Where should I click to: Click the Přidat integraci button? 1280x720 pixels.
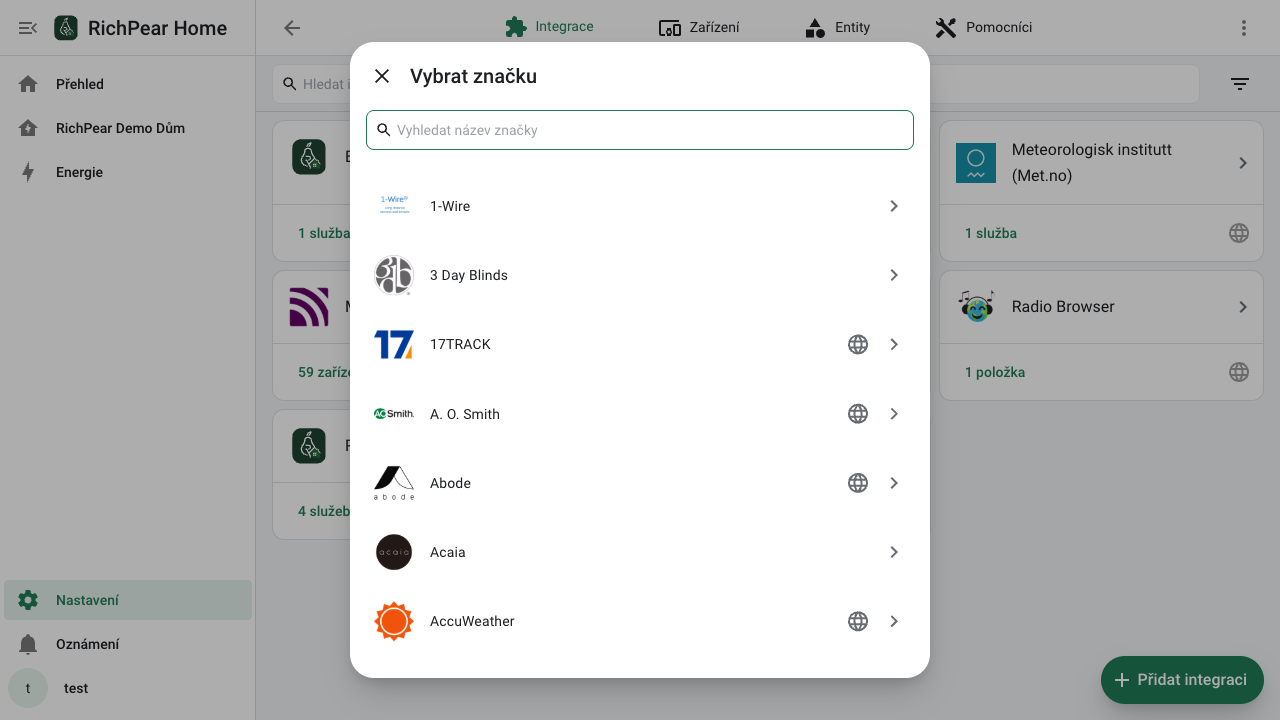click(x=1182, y=680)
